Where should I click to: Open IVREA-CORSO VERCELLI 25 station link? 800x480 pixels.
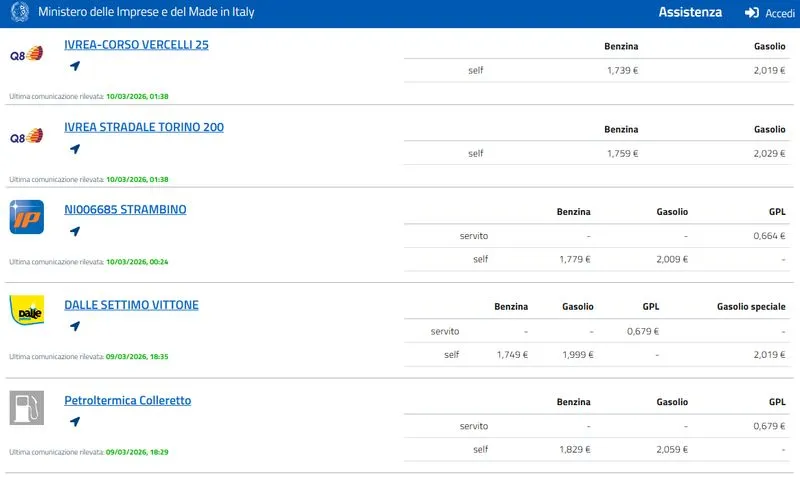point(136,45)
